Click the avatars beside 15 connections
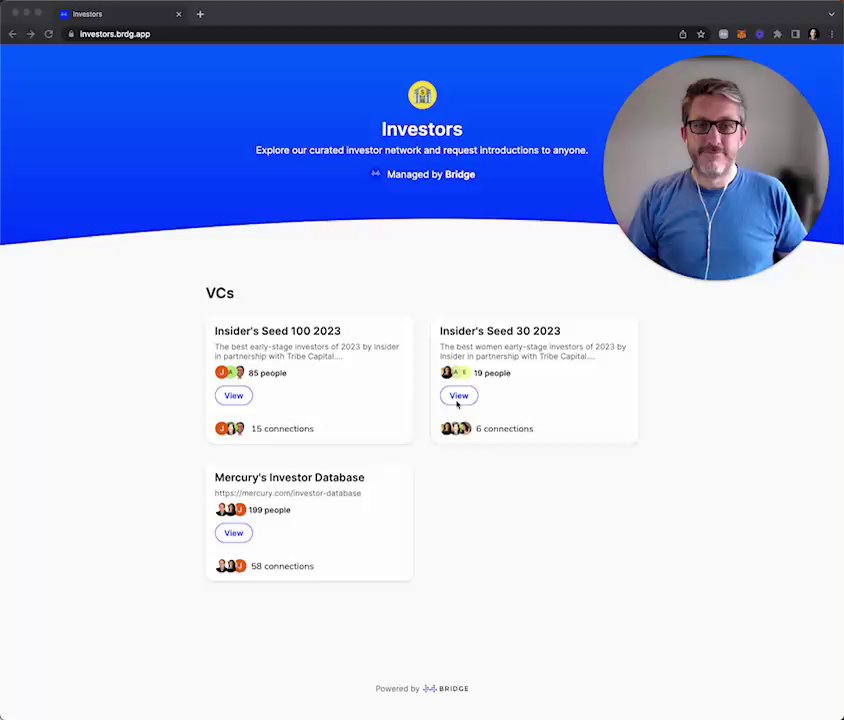The height and width of the screenshot is (720, 844). point(230,428)
